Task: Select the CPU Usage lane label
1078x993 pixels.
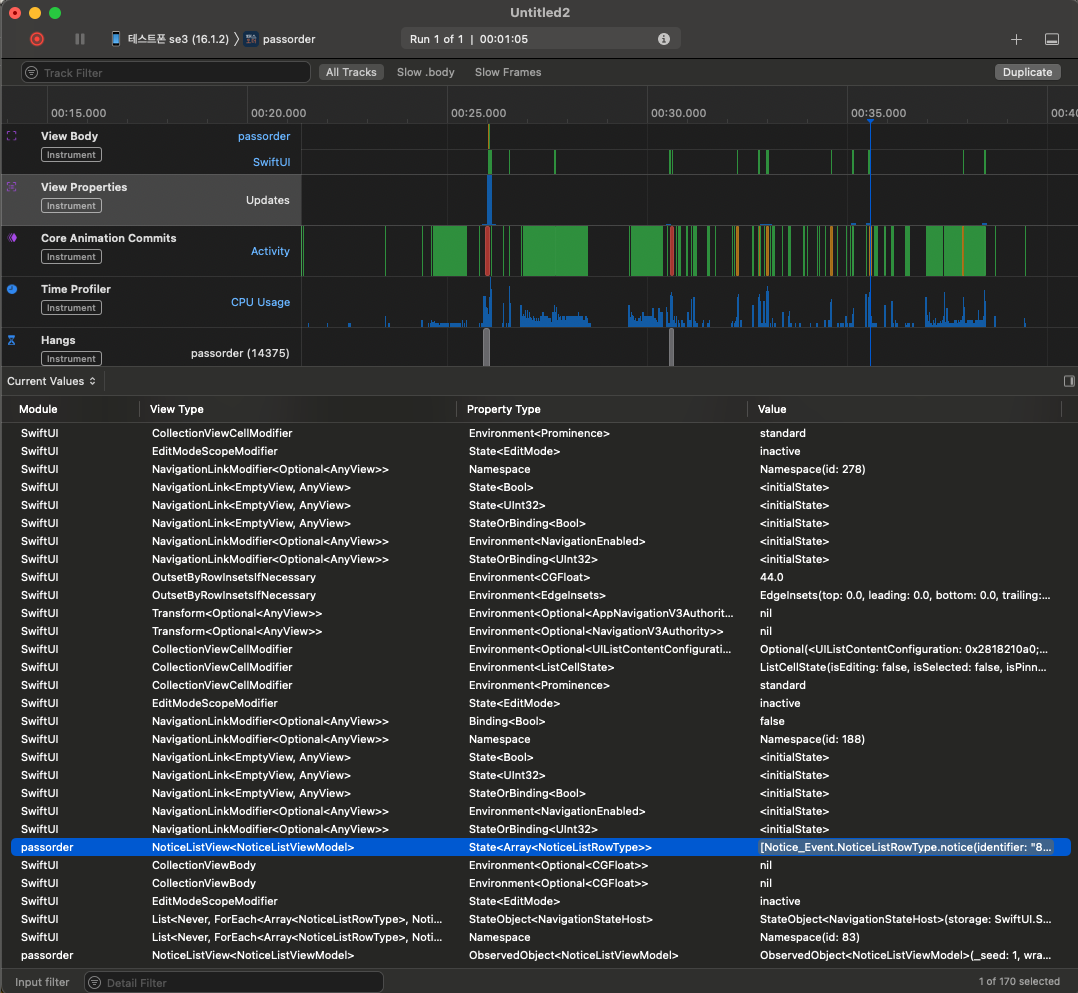Action: [261, 302]
